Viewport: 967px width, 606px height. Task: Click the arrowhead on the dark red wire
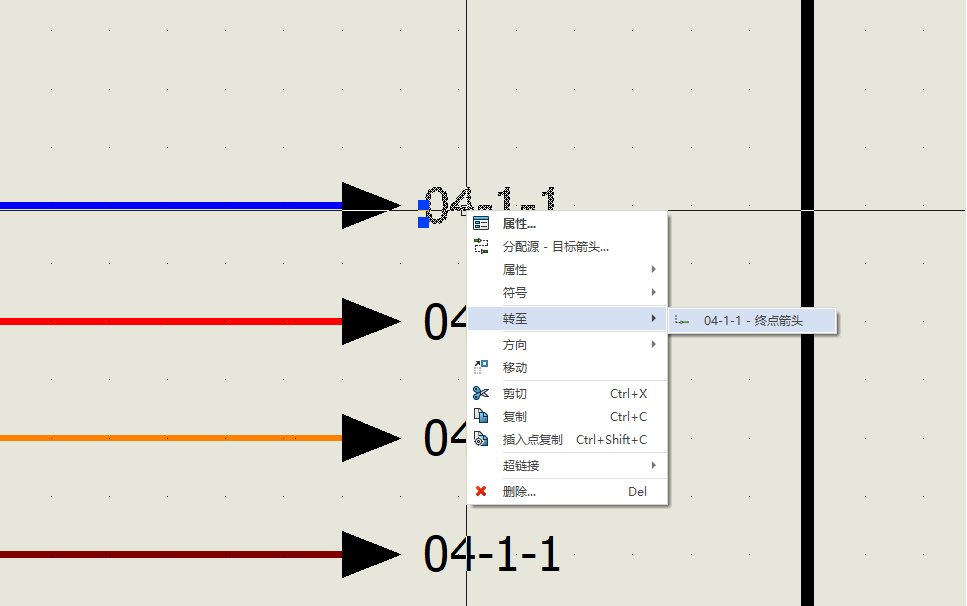click(x=368, y=554)
